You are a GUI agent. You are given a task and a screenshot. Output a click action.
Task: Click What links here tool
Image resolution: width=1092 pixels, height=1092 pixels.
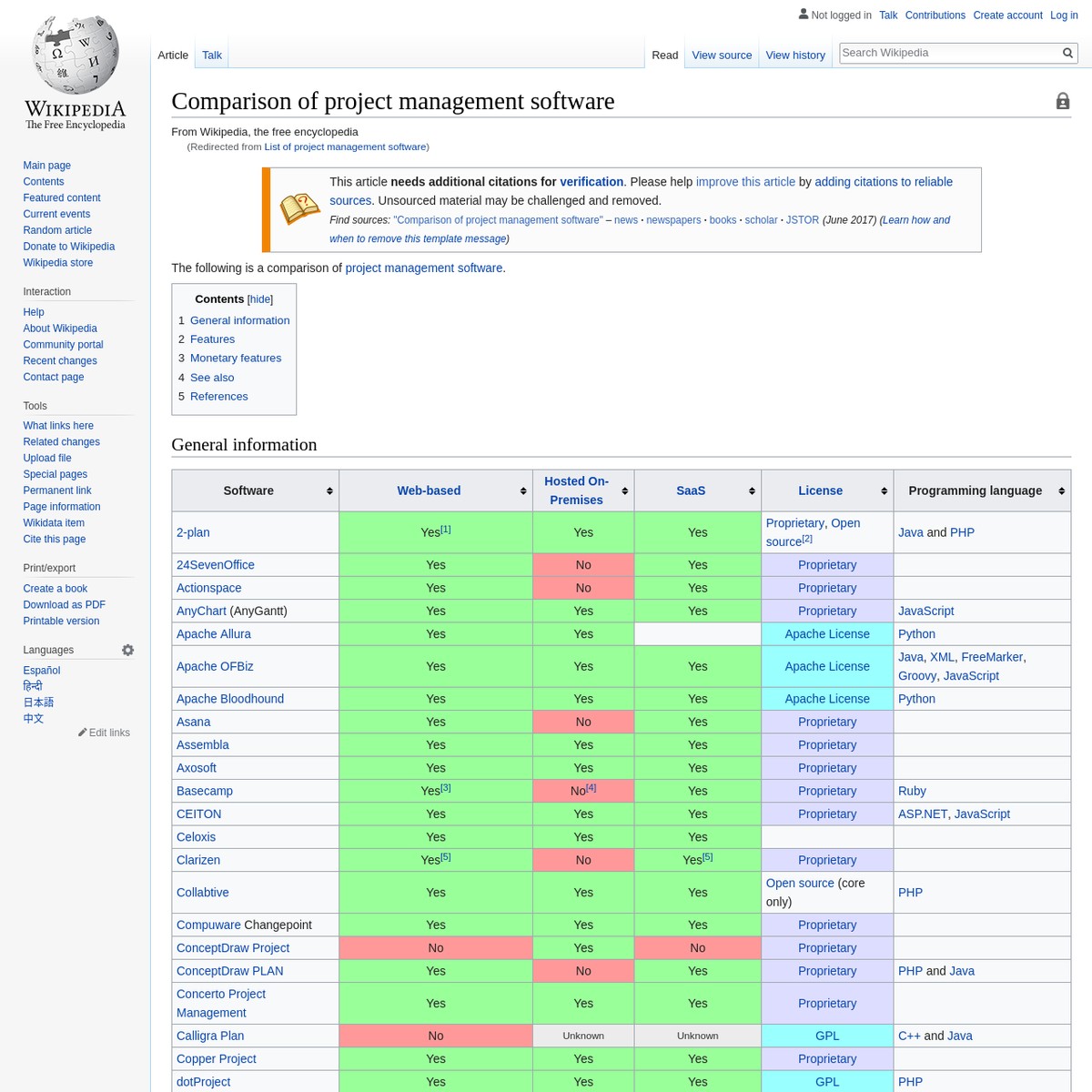pyautogui.click(x=58, y=426)
